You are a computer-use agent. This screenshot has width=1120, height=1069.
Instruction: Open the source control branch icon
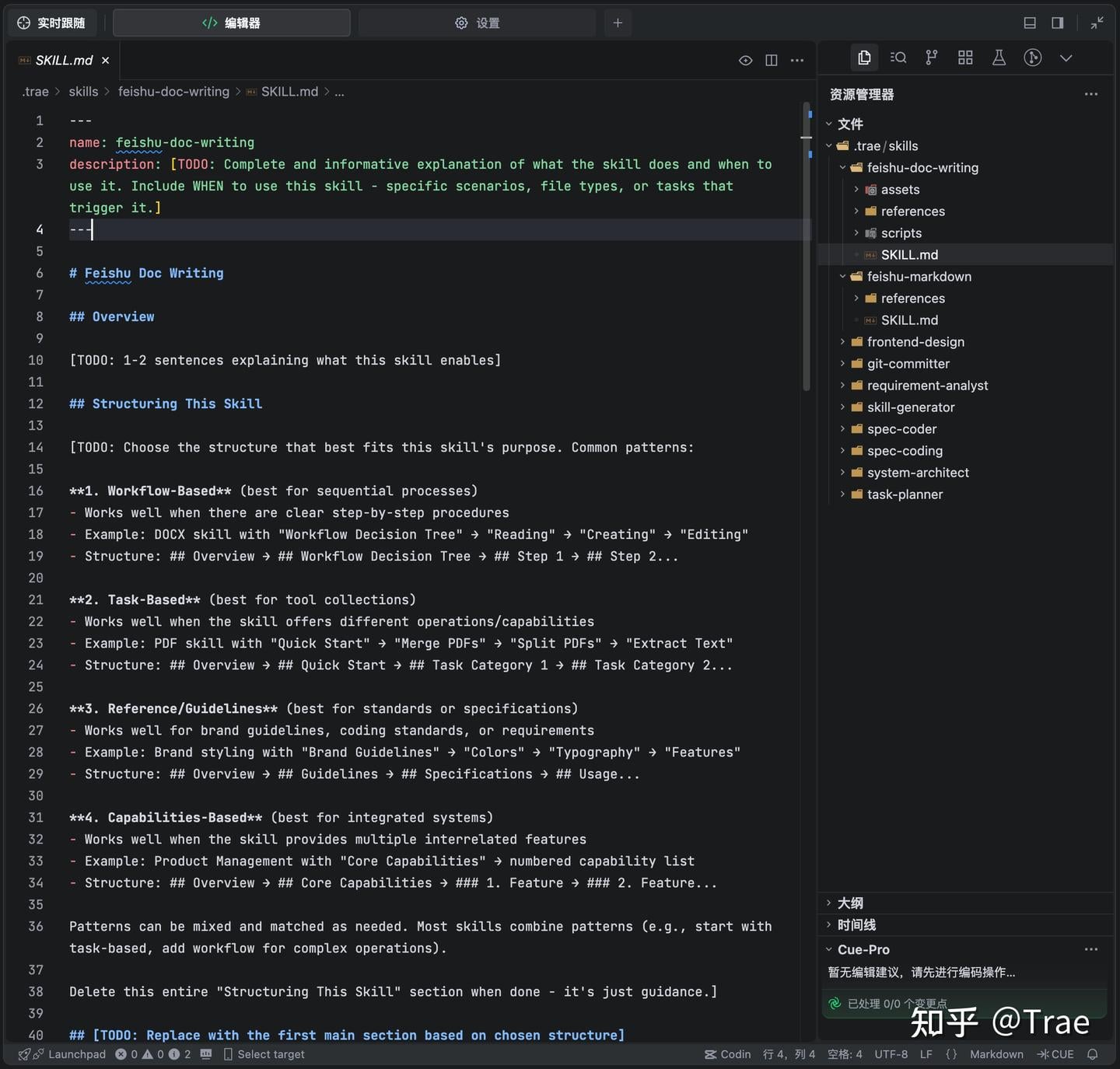(932, 58)
